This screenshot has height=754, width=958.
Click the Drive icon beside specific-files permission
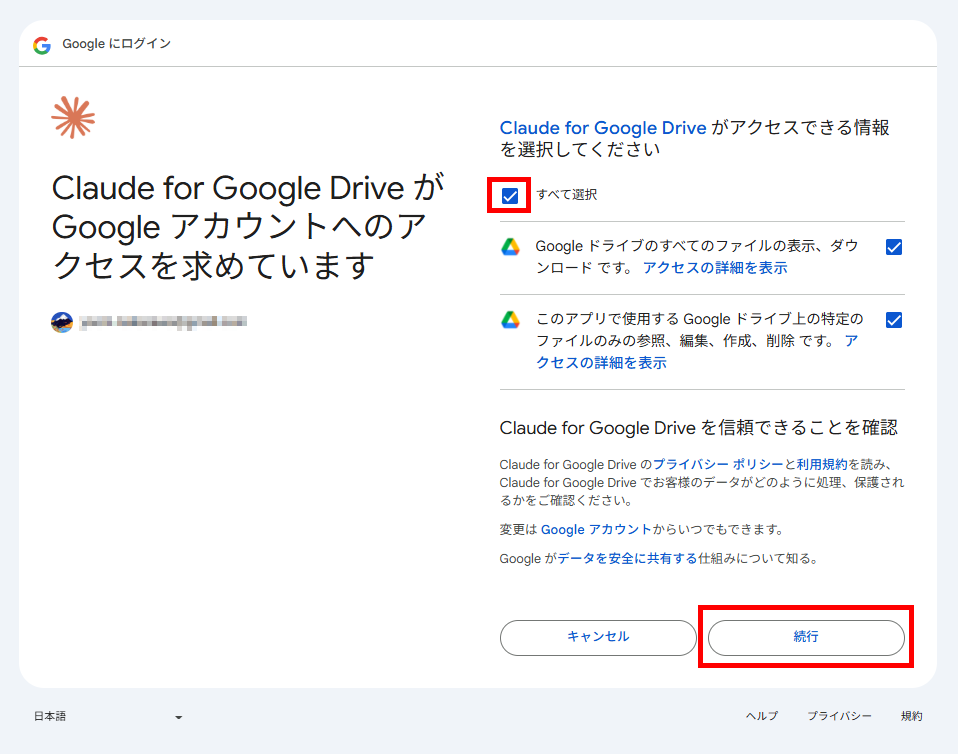511,320
